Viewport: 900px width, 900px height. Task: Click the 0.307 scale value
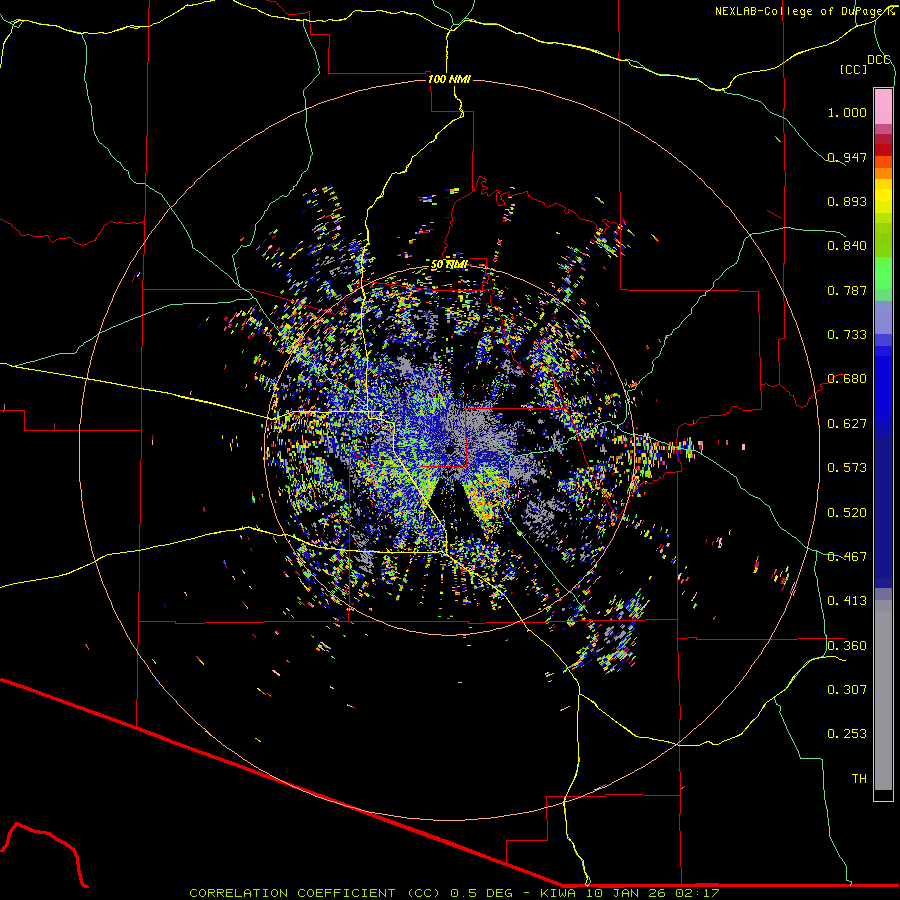point(847,690)
